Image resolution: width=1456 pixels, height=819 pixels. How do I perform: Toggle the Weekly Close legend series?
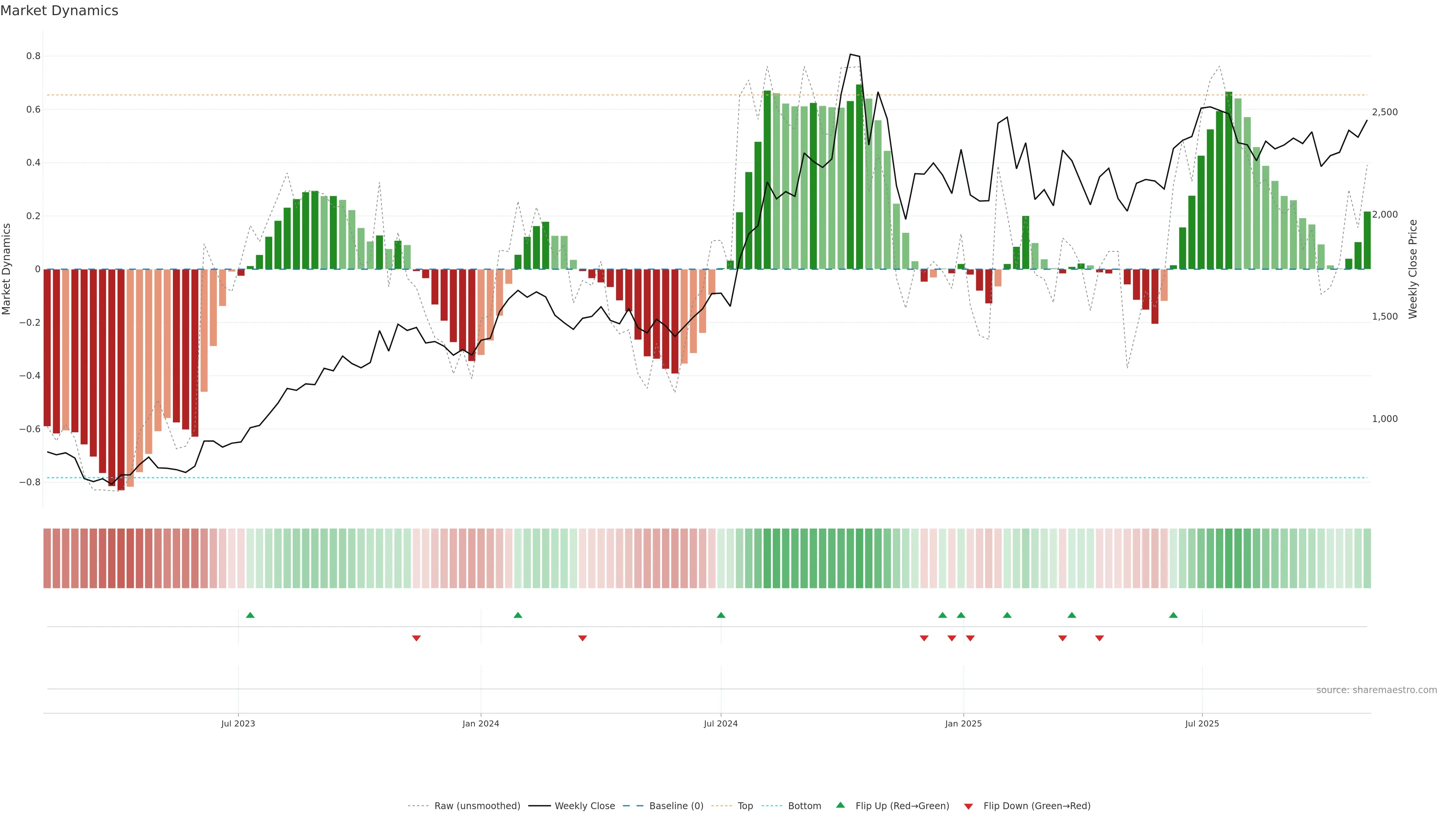click(x=584, y=806)
